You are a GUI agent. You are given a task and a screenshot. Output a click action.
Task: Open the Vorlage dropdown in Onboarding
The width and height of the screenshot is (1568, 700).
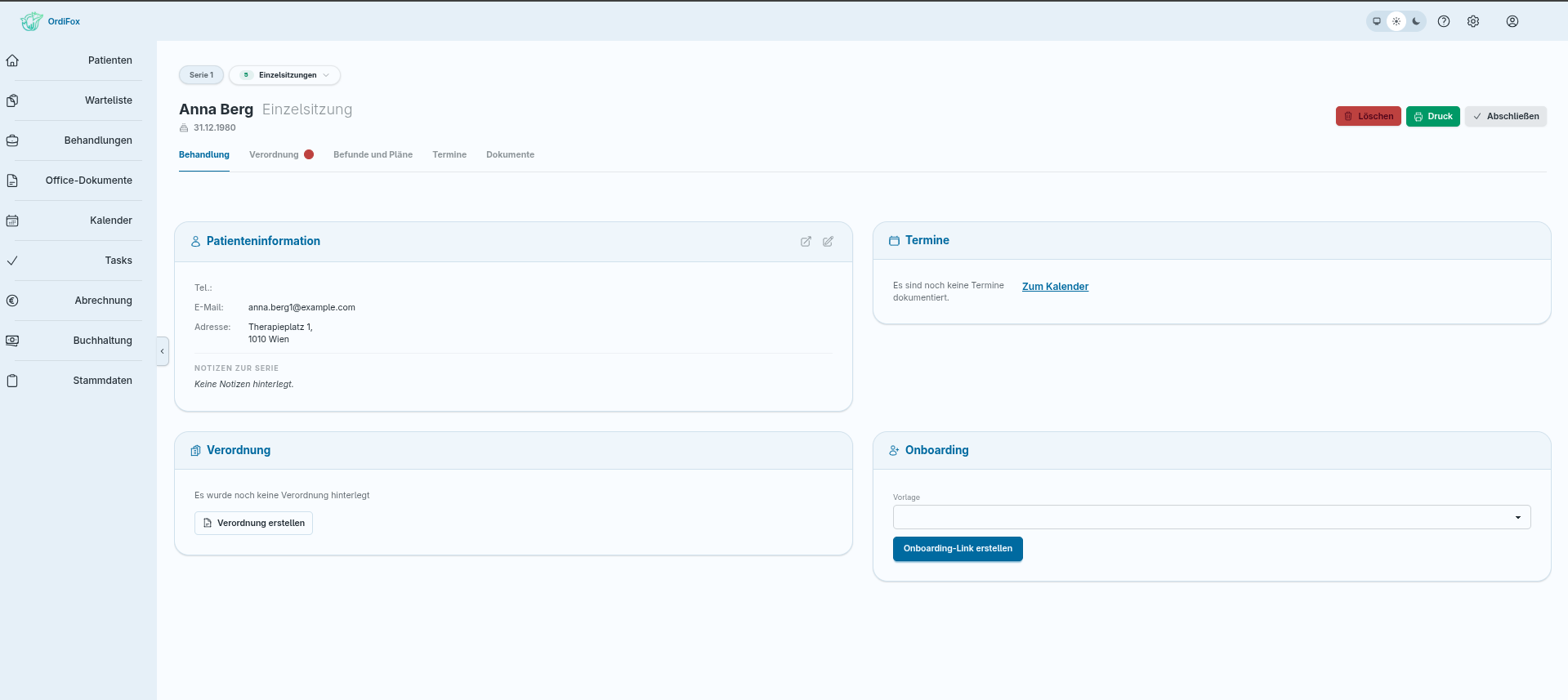1212,517
